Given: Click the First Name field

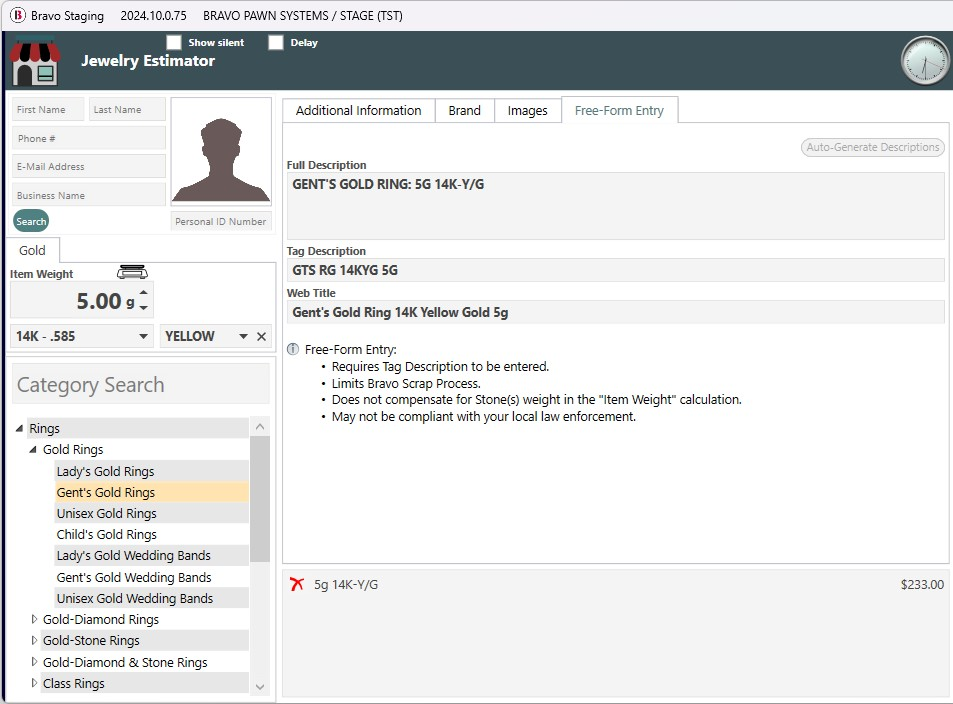Looking at the screenshot, I should [x=48, y=109].
